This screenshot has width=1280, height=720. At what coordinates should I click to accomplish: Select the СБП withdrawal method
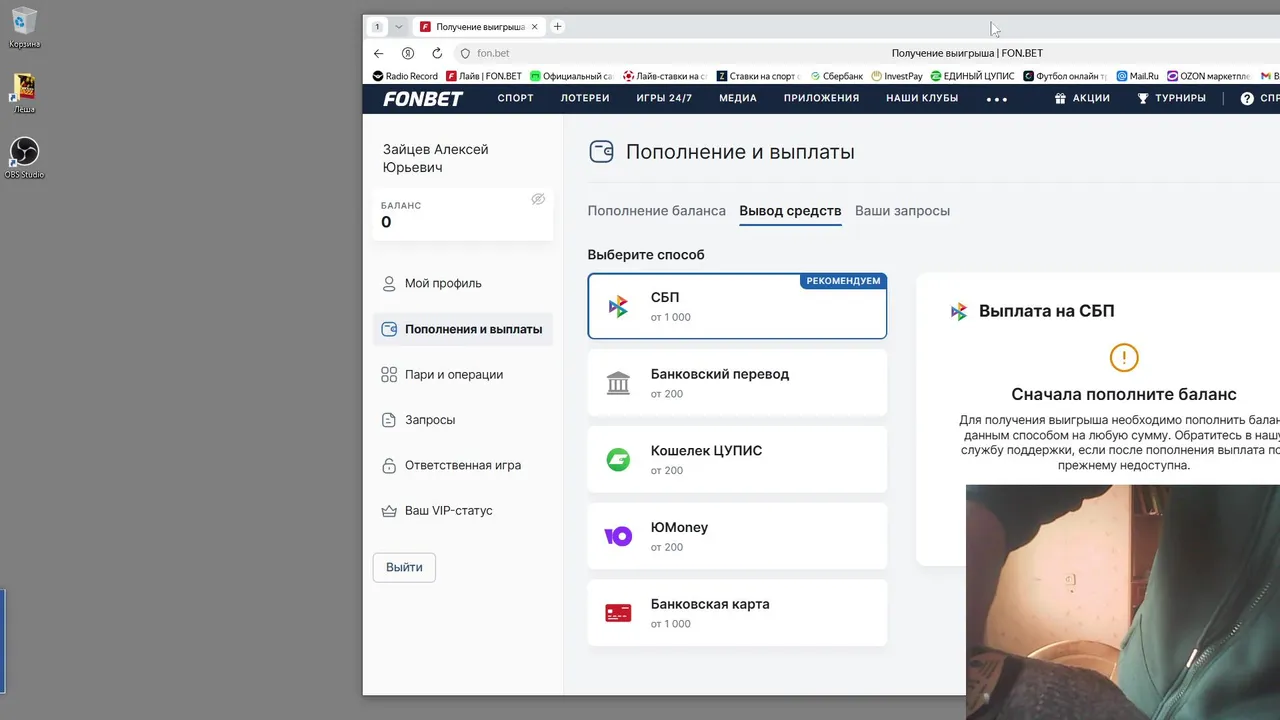tap(737, 306)
